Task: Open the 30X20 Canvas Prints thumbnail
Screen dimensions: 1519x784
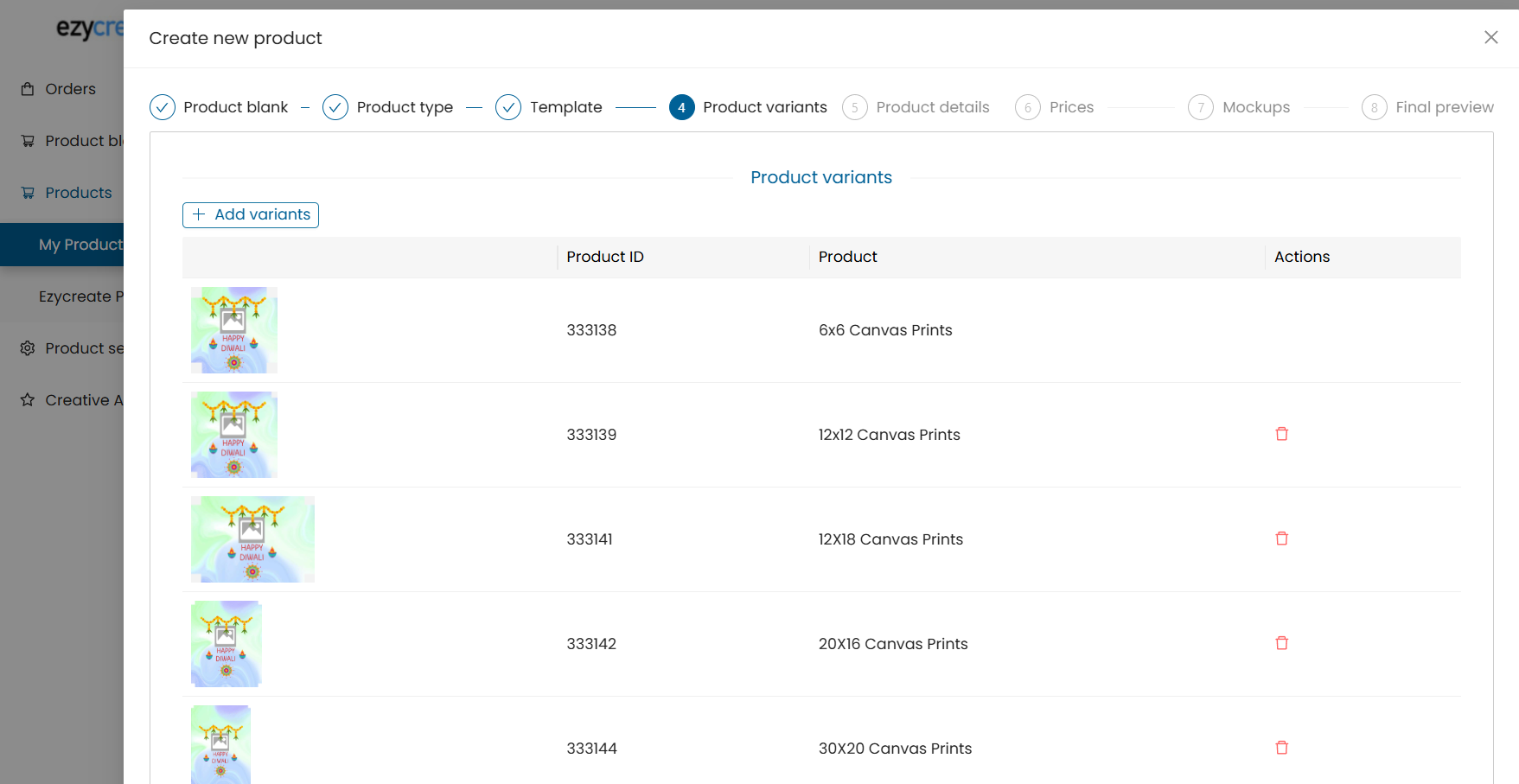Action: (220, 745)
